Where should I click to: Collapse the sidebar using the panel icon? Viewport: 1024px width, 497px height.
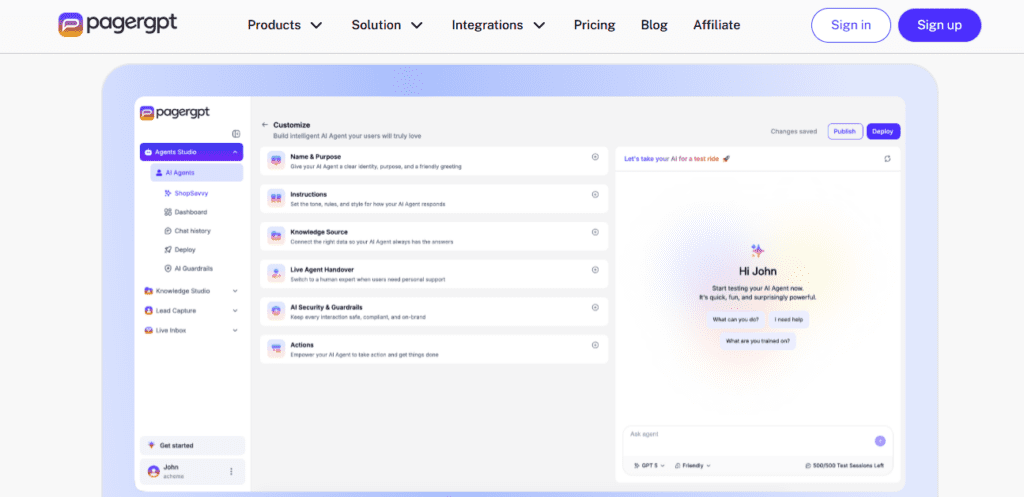(x=236, y=133)
